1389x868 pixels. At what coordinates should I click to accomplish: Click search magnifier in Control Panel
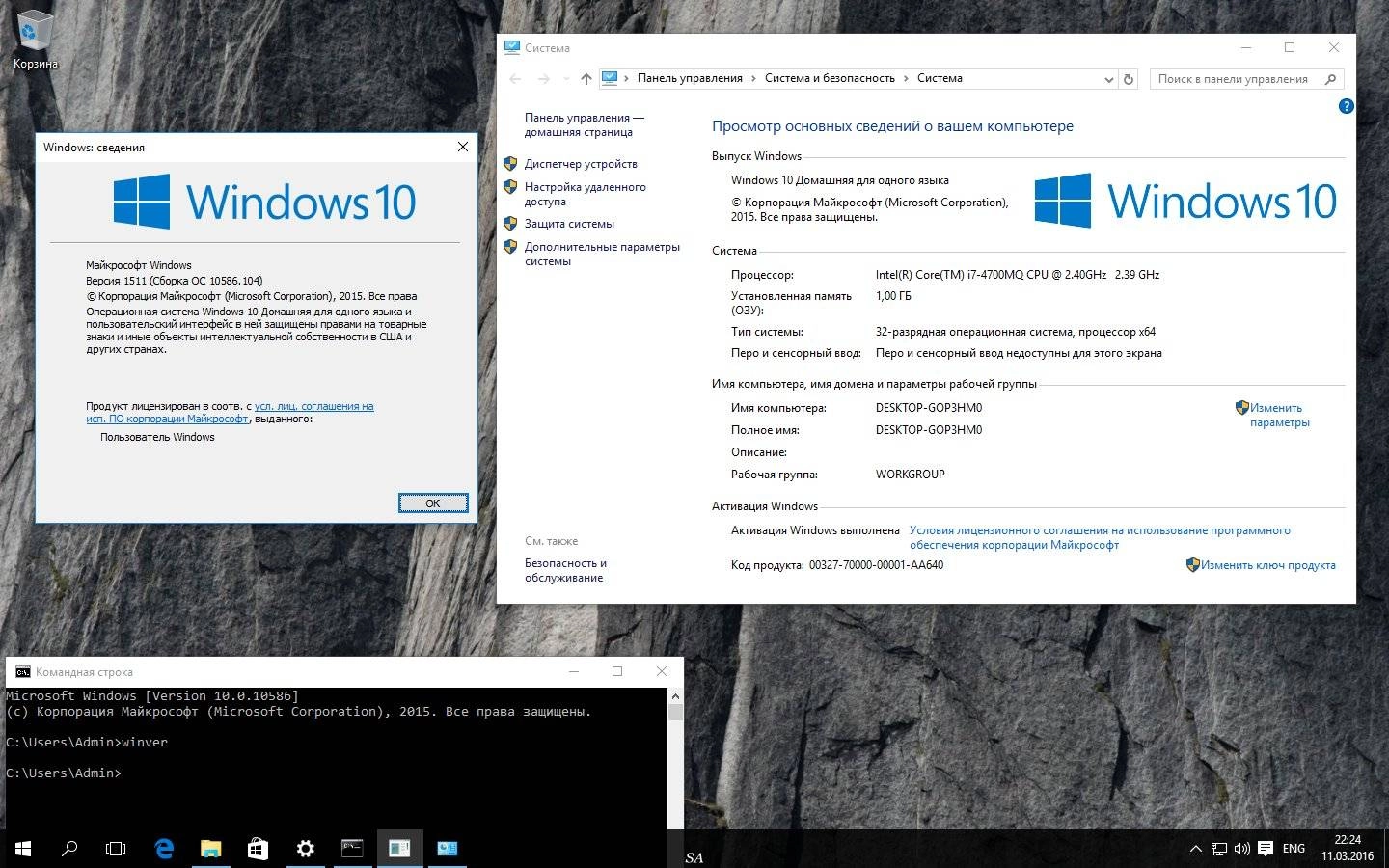click(x=1331, y=79)
